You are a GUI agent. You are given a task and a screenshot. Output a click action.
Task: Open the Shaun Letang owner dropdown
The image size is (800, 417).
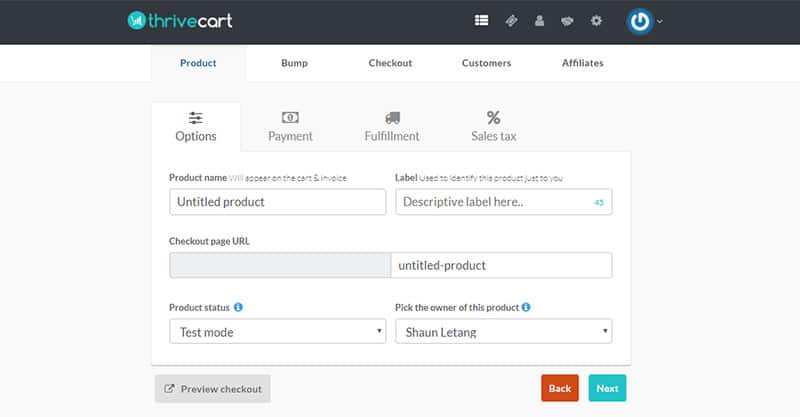[504, 331]
